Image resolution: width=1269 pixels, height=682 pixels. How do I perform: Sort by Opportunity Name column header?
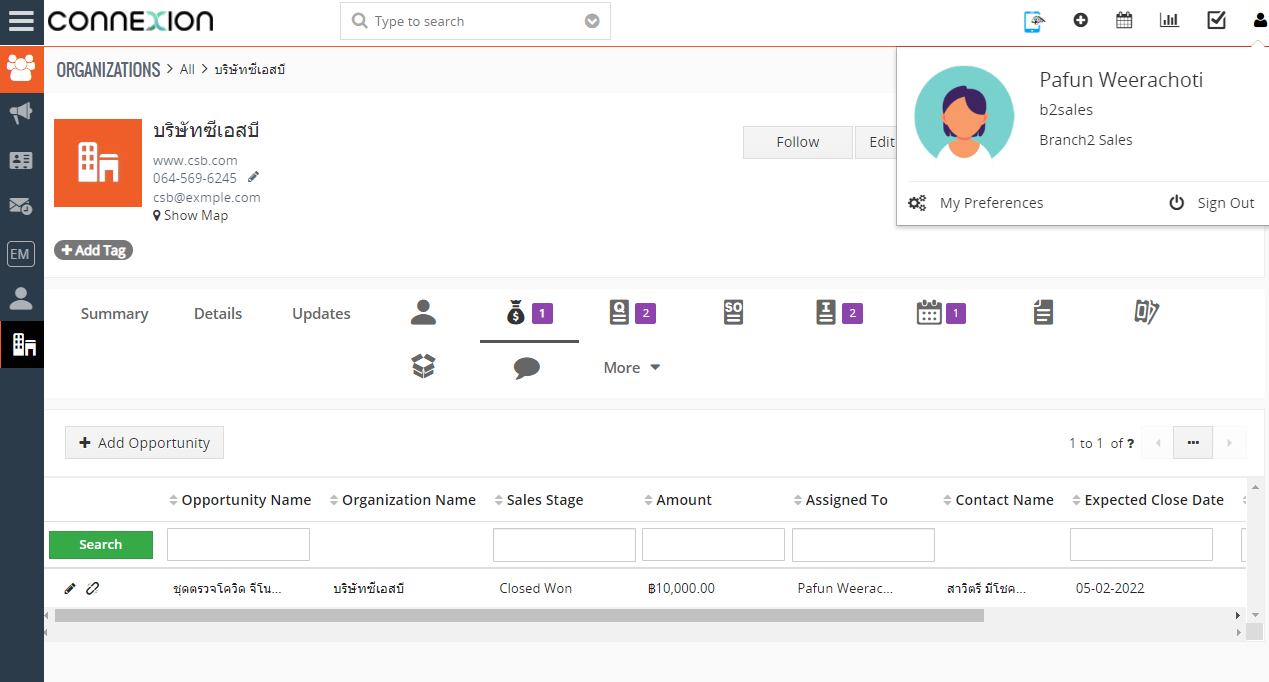[x=246, y=500]
